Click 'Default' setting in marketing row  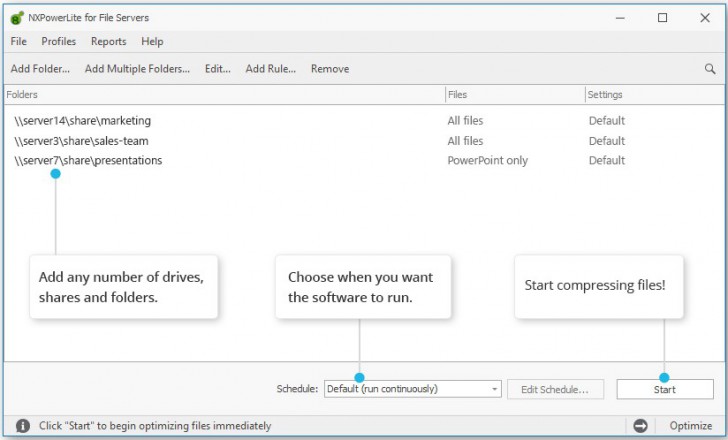pos(607,121)
